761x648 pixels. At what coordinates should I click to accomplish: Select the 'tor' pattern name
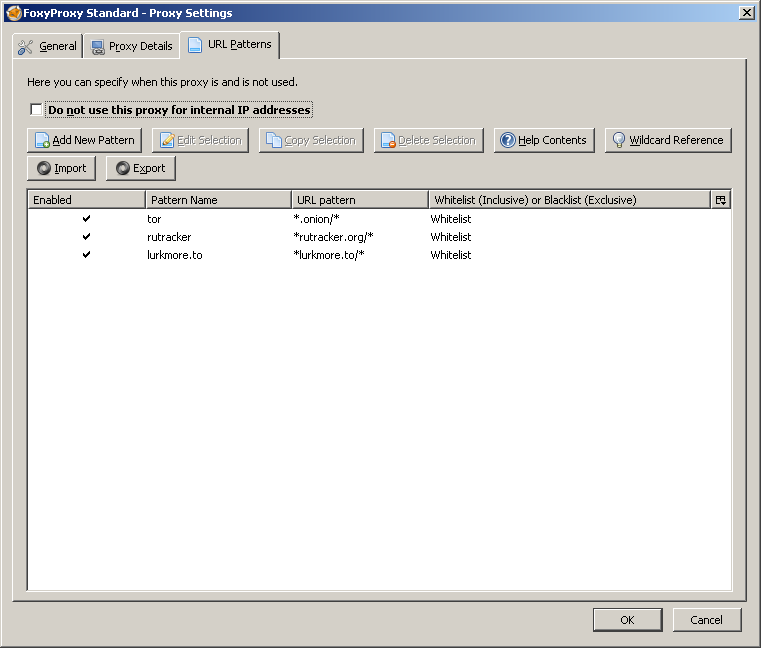154,219
